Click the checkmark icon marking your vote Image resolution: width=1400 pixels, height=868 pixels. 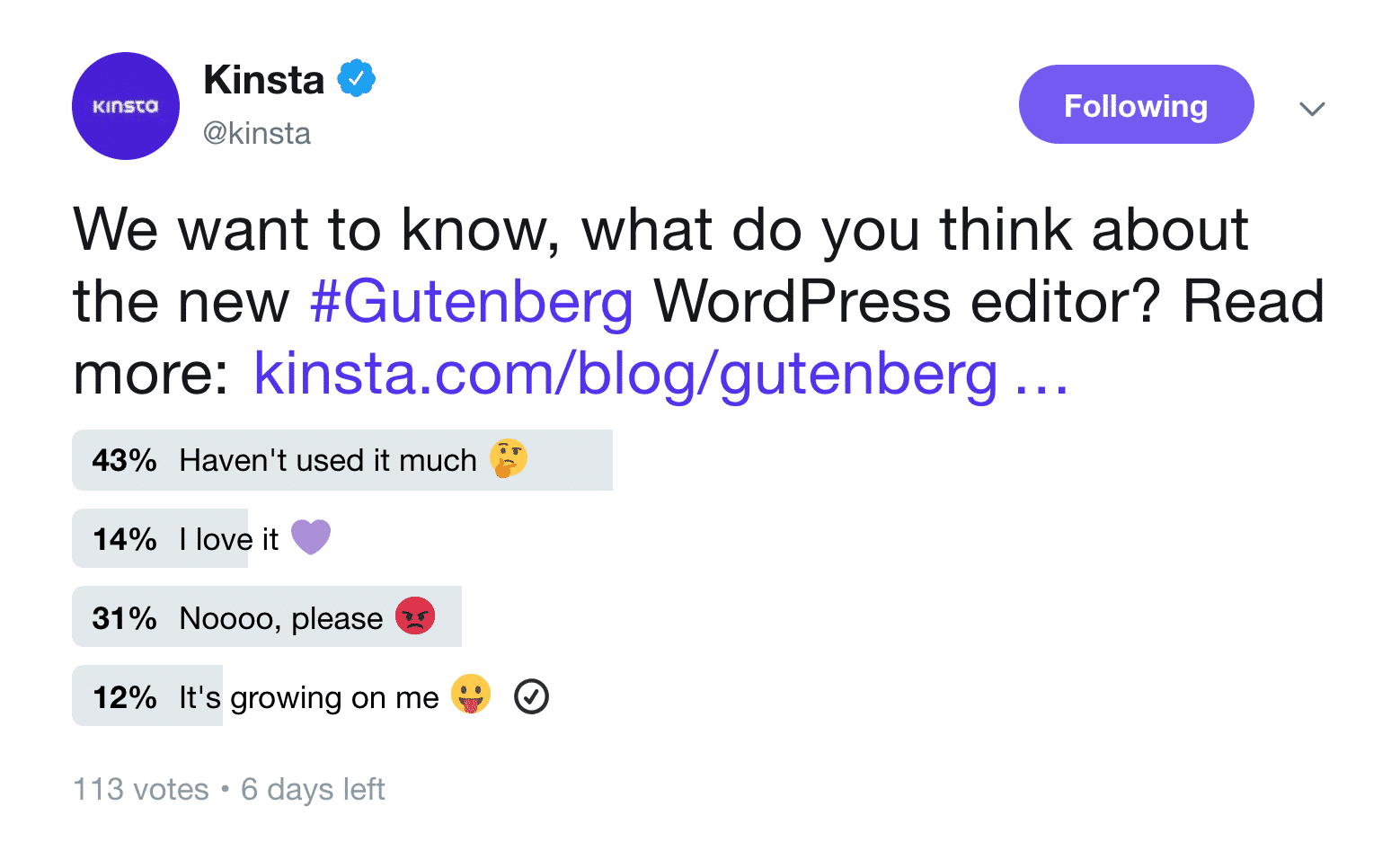tap(531, 695)
